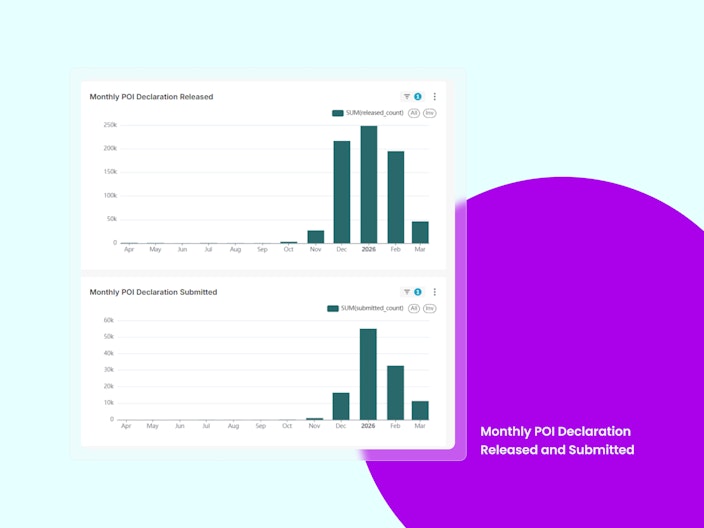Select the Dec bar in Submitted chart
704x528 pixels.
point(341,406)
